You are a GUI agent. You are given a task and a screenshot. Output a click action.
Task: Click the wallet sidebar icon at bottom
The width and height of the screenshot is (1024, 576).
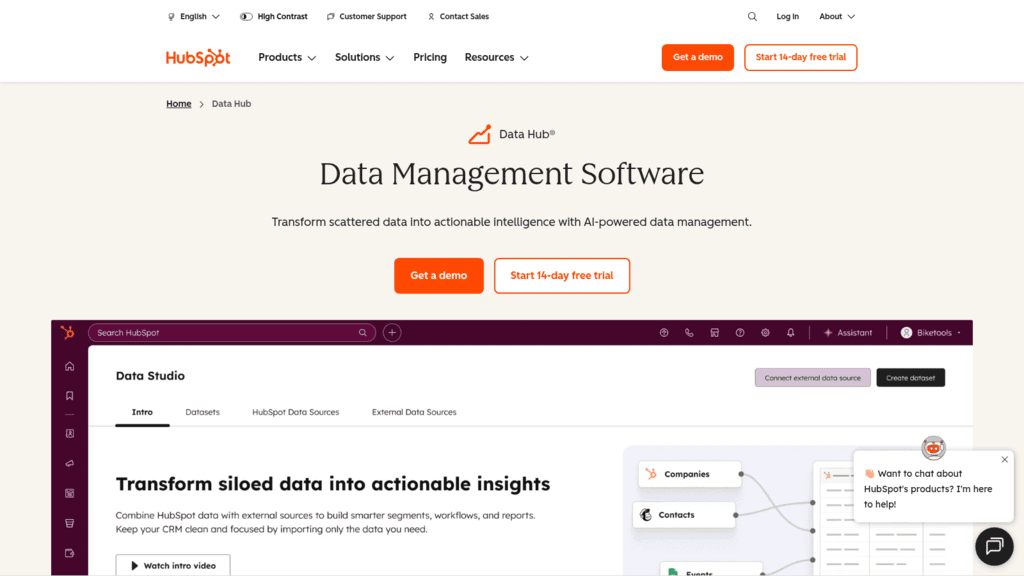click(70, 553)
